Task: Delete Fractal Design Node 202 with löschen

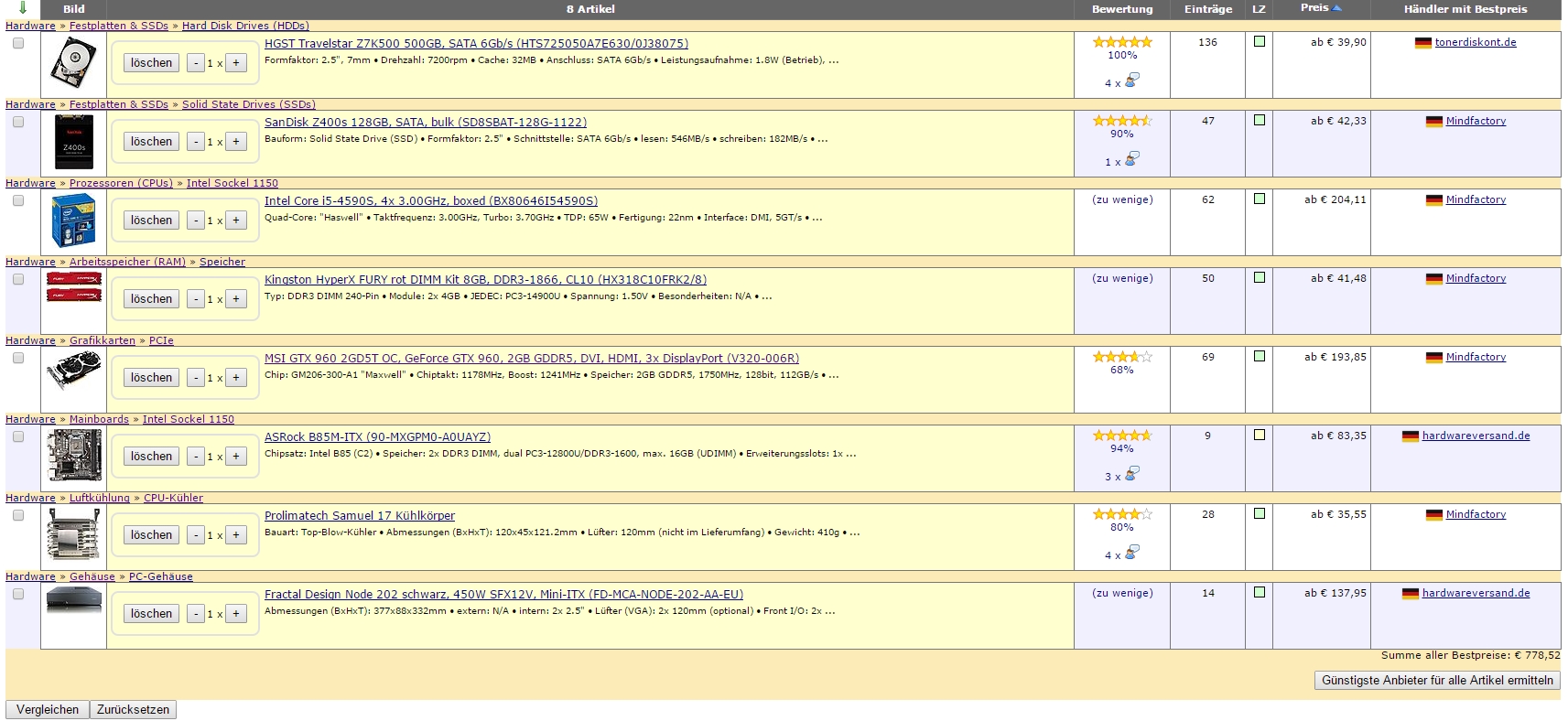Action: coord(151,614)
